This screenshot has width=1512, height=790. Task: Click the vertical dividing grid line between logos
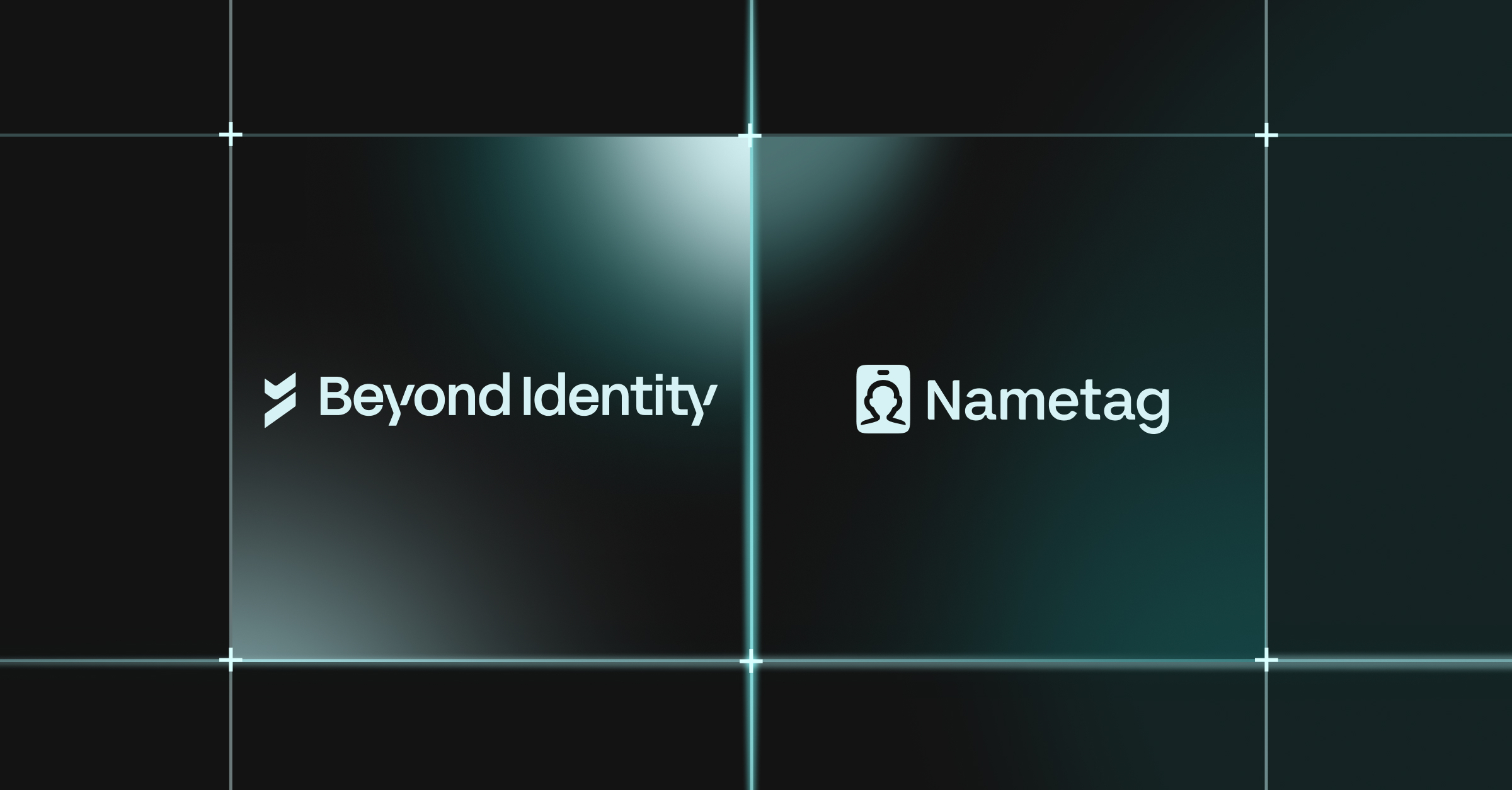click(x=750, y=397)
